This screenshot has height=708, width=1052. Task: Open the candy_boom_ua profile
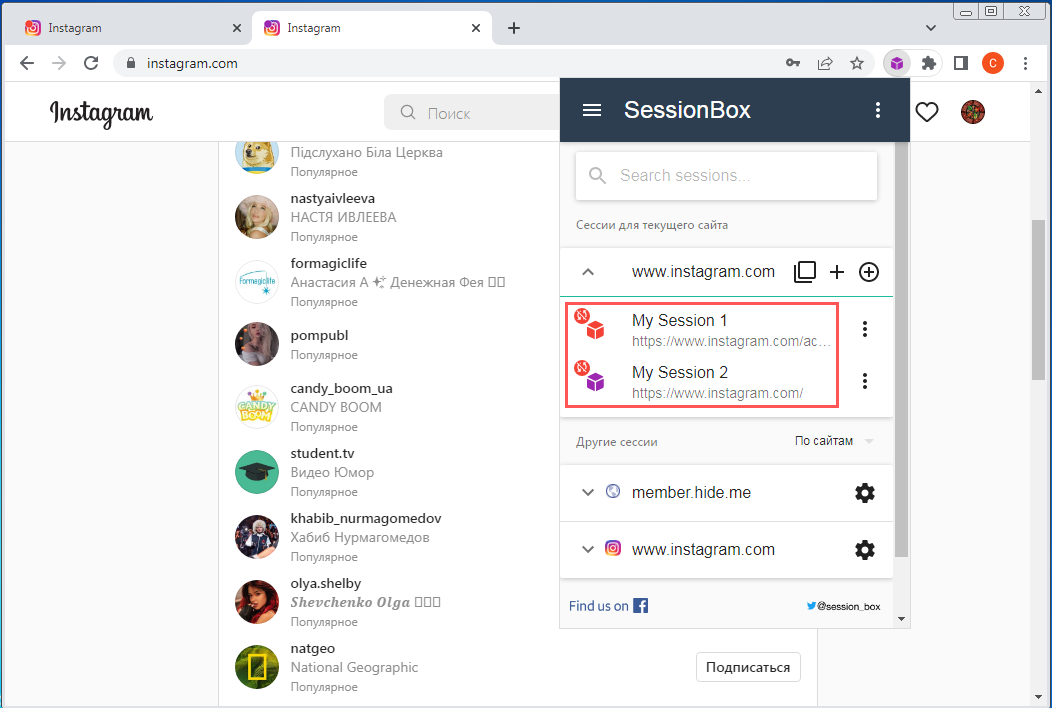click(341, 389)
